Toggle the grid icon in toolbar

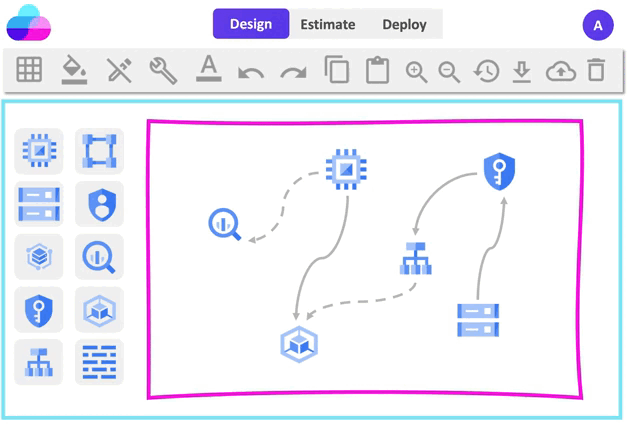[29, 70]
